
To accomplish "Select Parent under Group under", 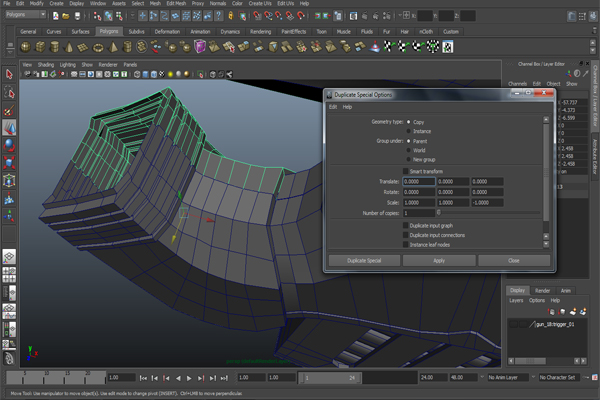I will [x=408, y=141].
